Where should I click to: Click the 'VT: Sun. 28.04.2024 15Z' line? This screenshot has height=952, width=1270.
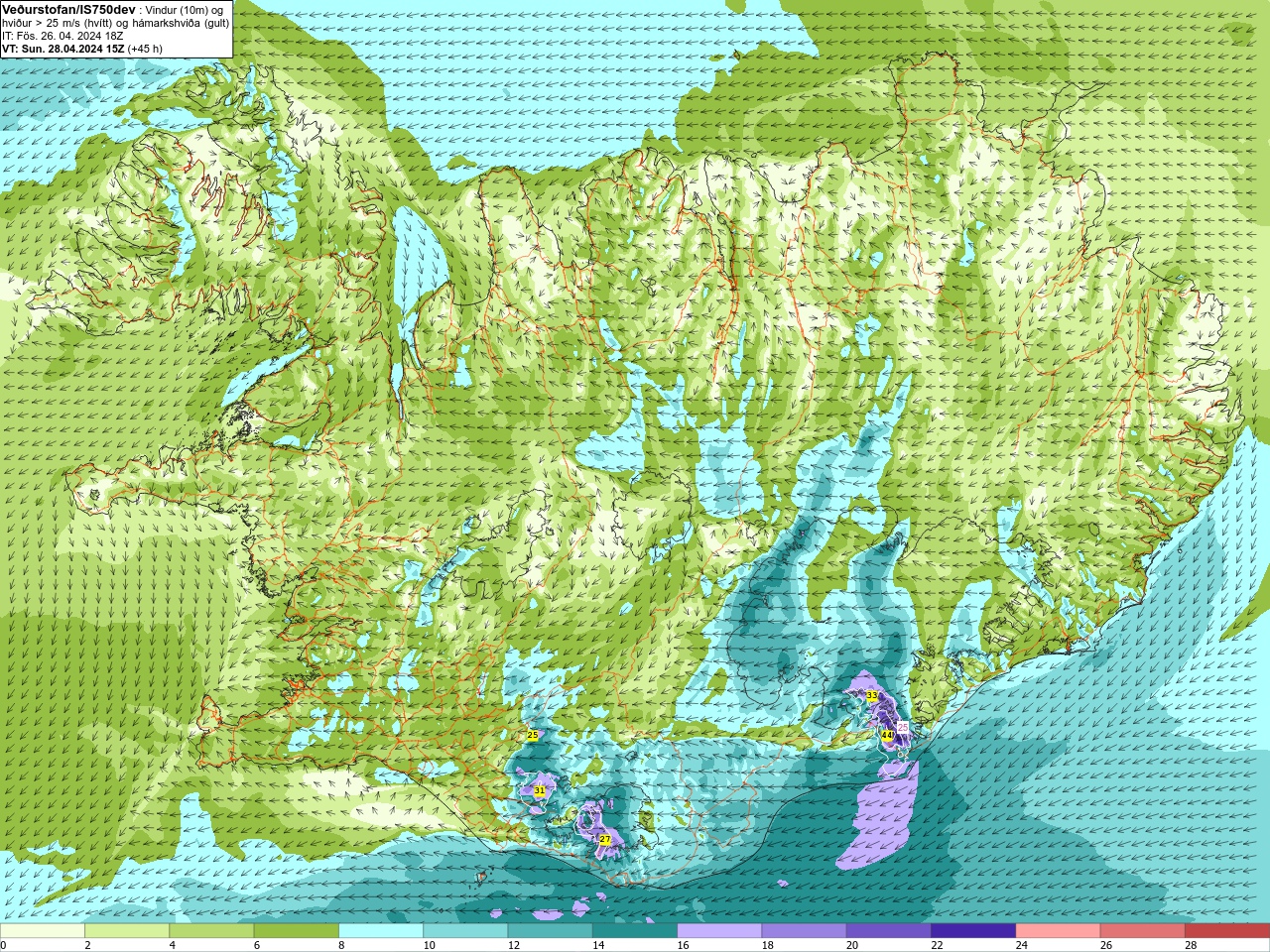click(63, 49)
